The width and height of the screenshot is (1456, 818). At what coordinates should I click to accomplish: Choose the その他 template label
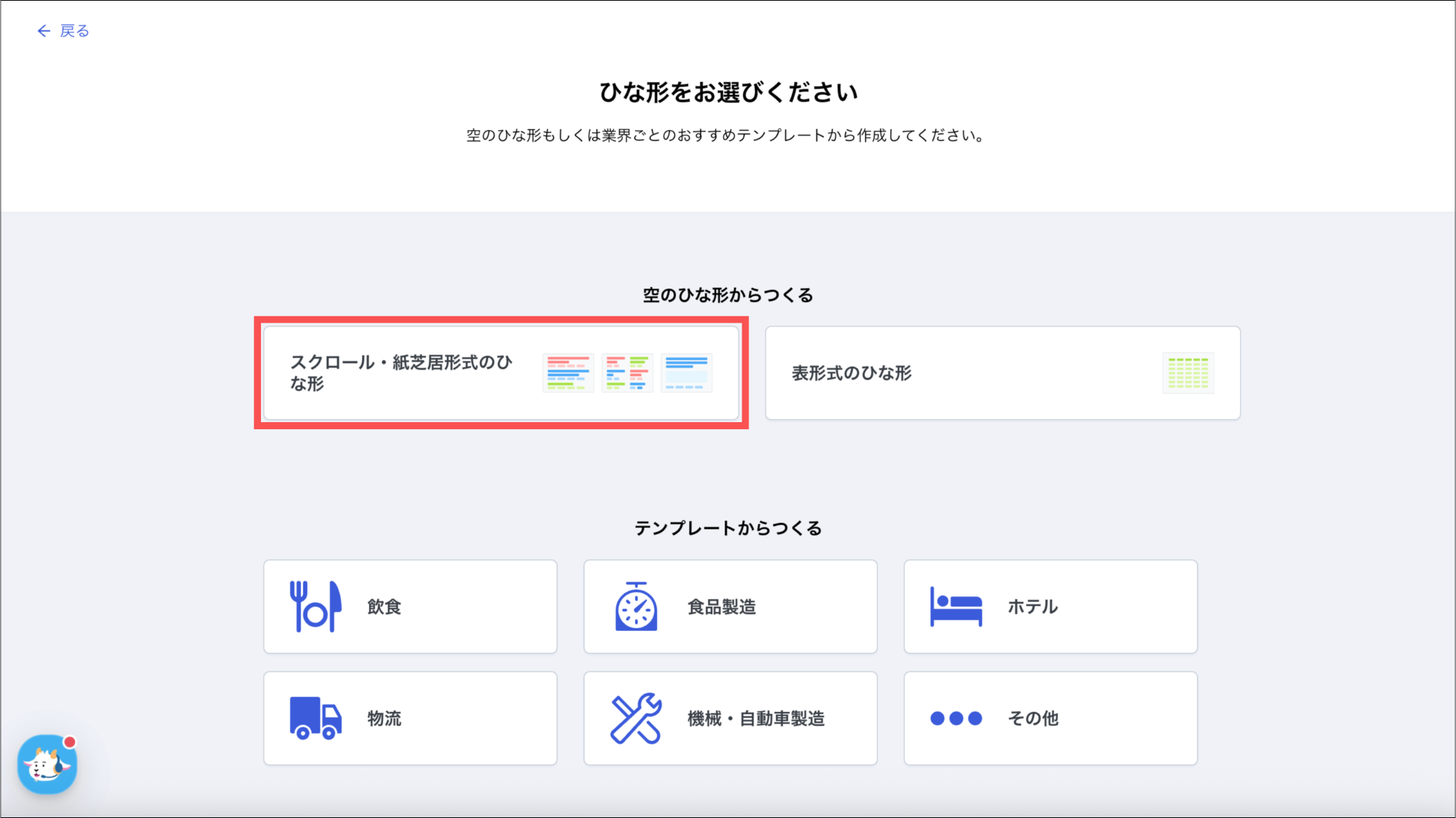tap(1032, 718)
